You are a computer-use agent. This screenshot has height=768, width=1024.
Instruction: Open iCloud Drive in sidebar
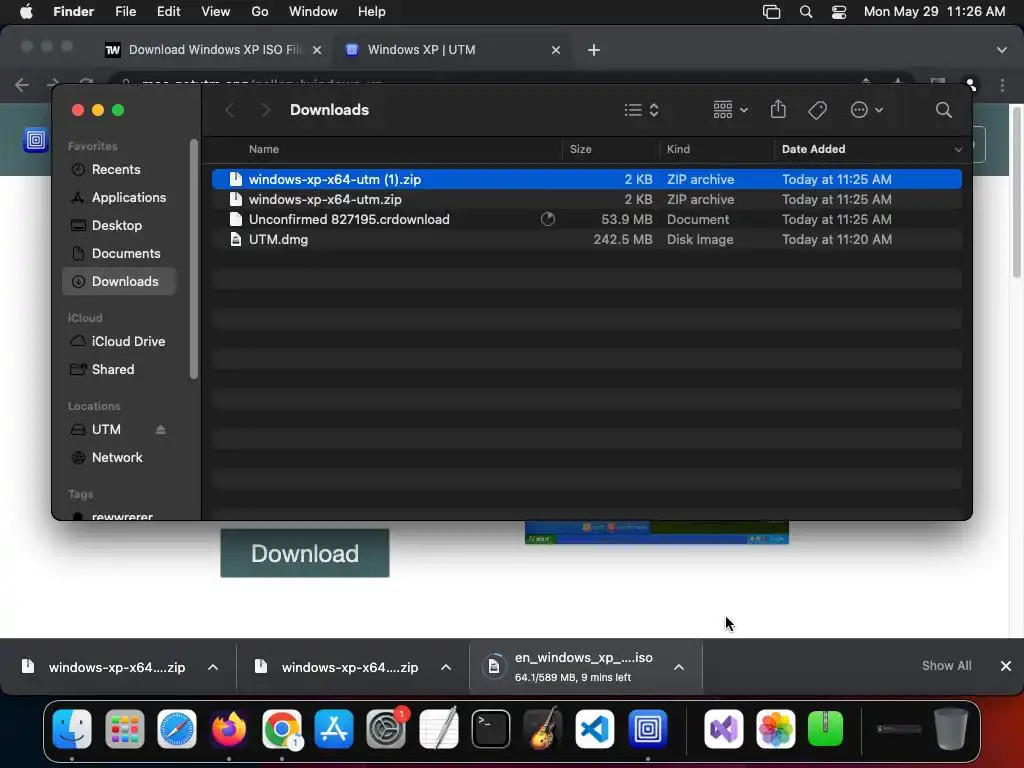pos(119,341)
